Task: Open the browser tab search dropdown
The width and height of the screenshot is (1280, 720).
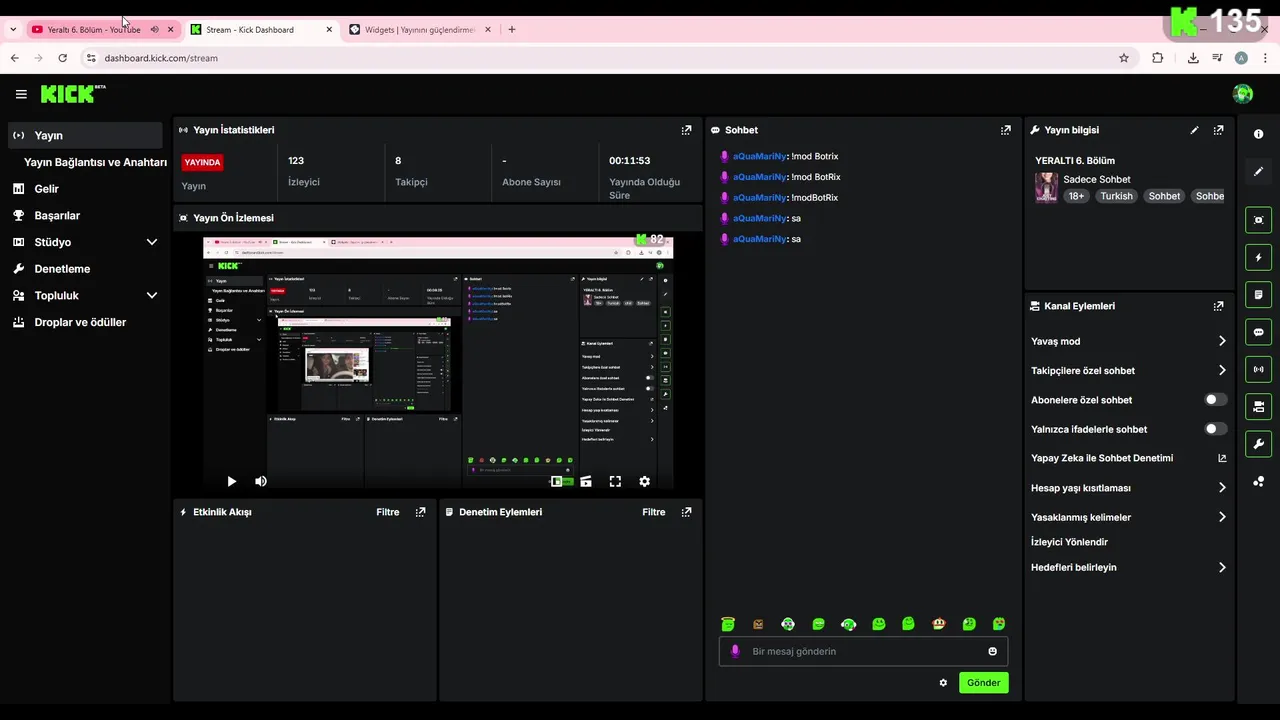Action: pos(13,30)
